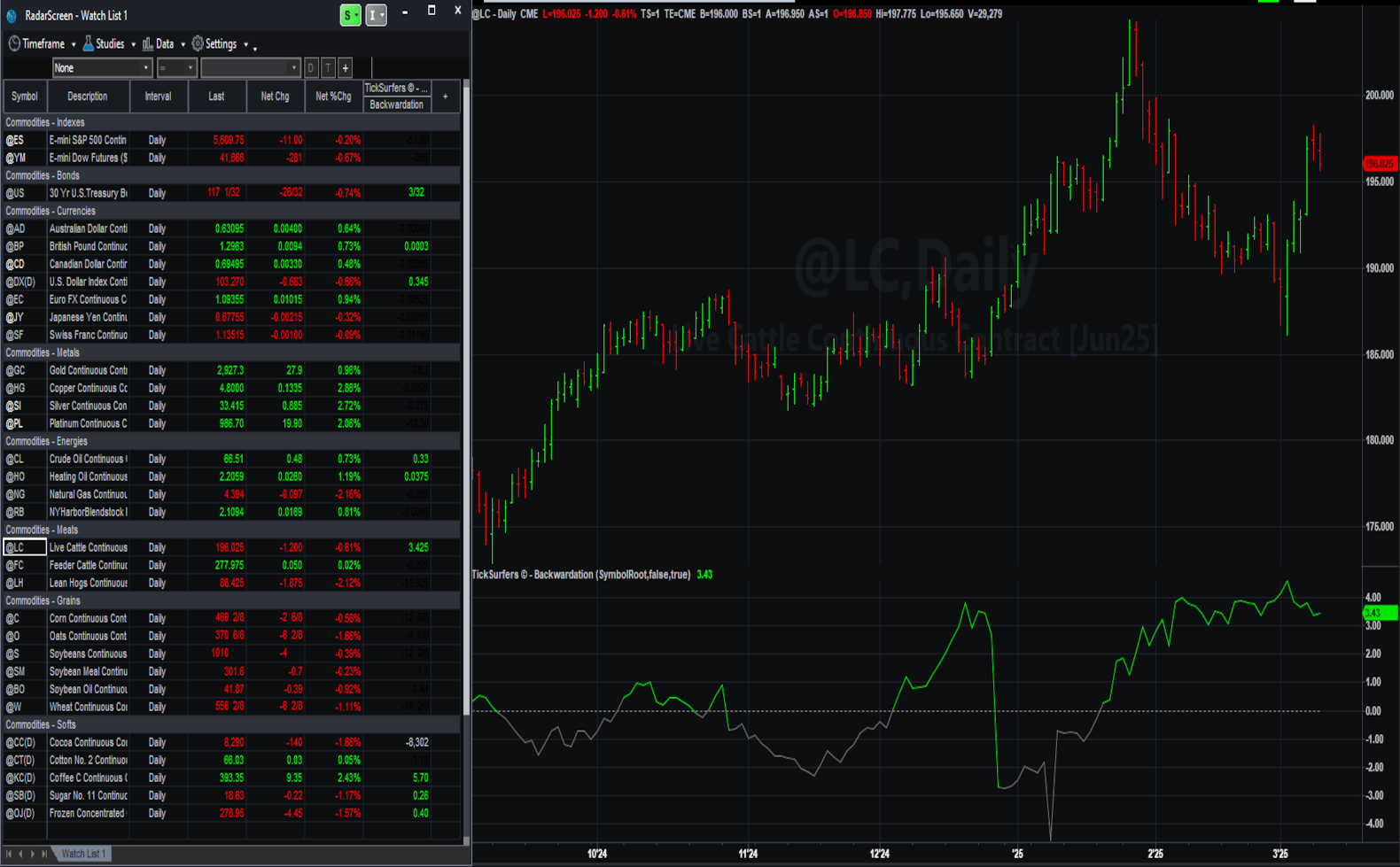Click the RadarScreen app logo icon
Screen dimensions: 1400x867
coord(12,16)
